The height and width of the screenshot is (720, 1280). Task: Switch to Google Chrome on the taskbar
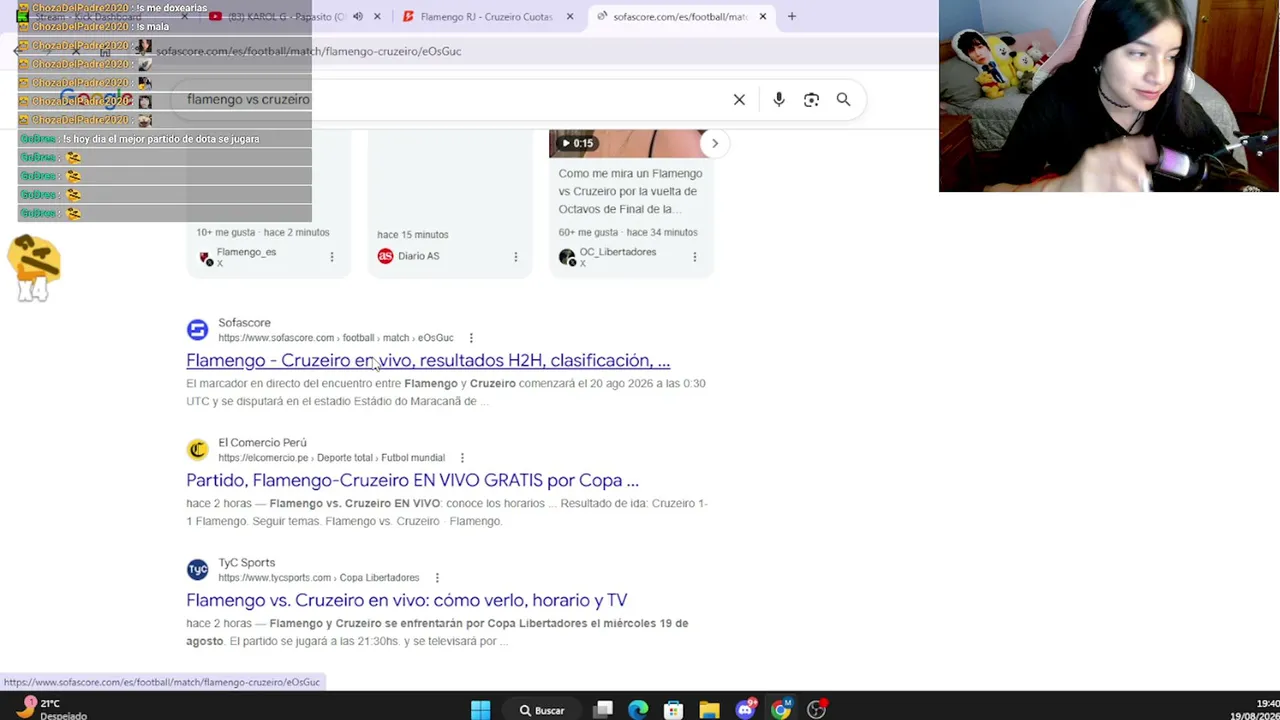(x=781, y=710)
